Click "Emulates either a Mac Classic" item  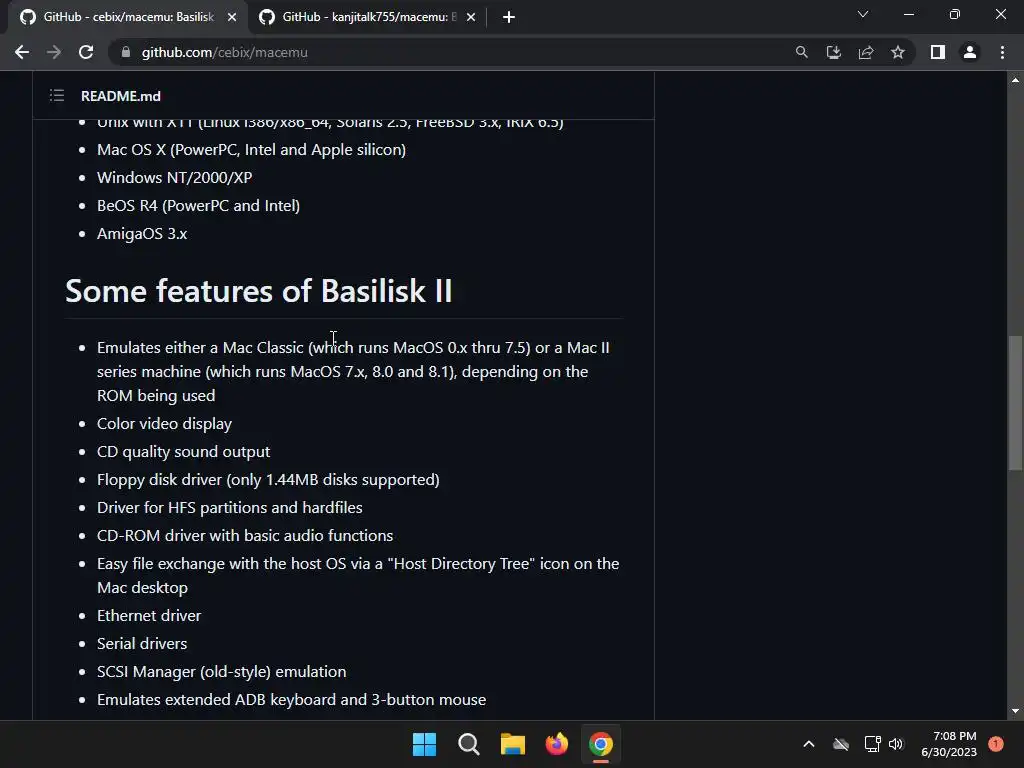(353, 372)
